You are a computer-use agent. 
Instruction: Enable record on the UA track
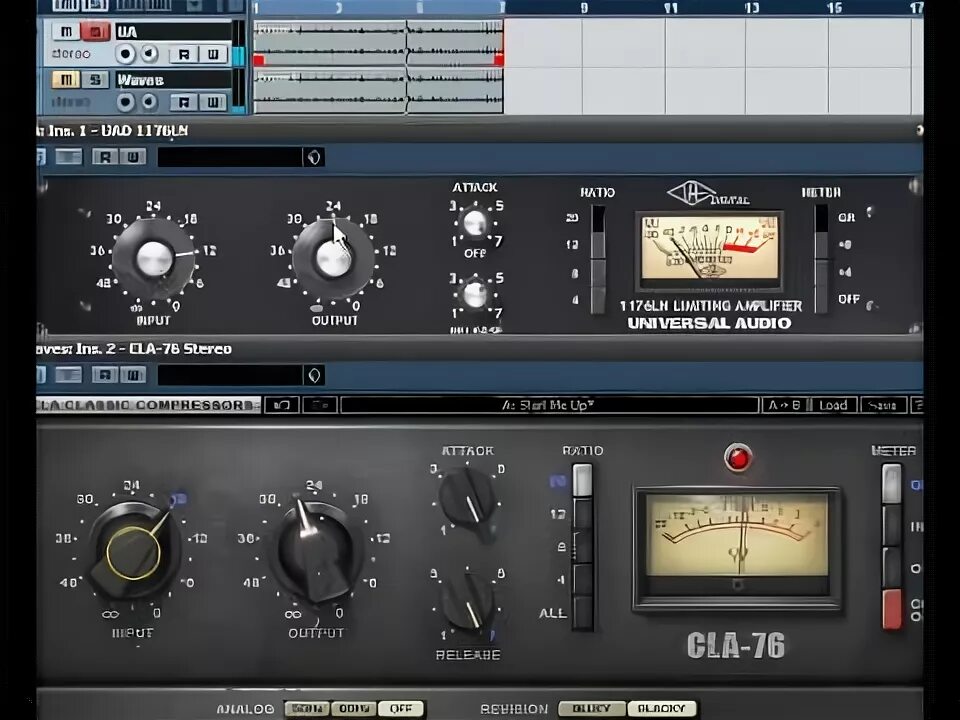(x=126, y=54)
